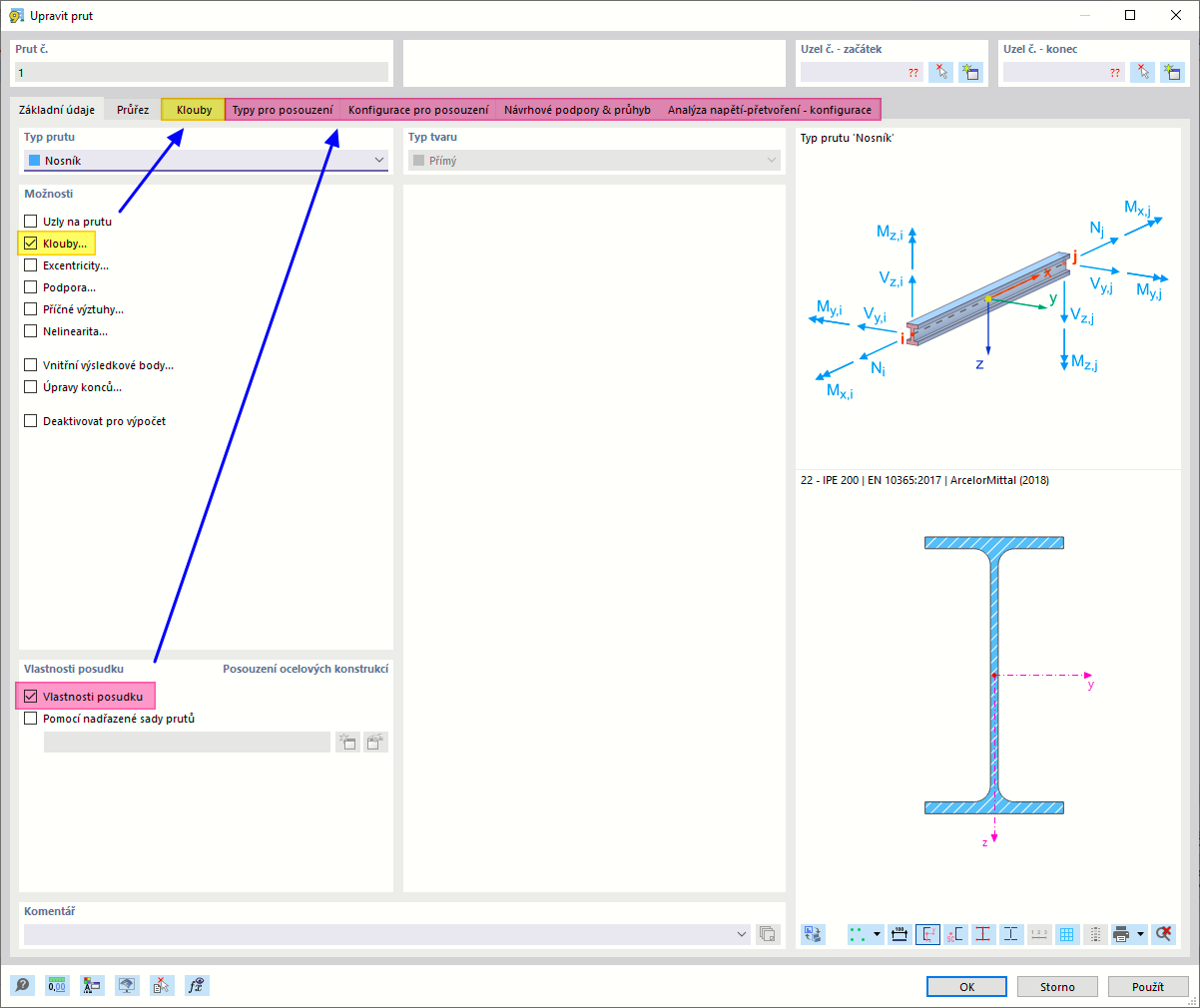Toggle the shear center SC icon
This screenshot has width=1200, height=1008.
point(955,934)
